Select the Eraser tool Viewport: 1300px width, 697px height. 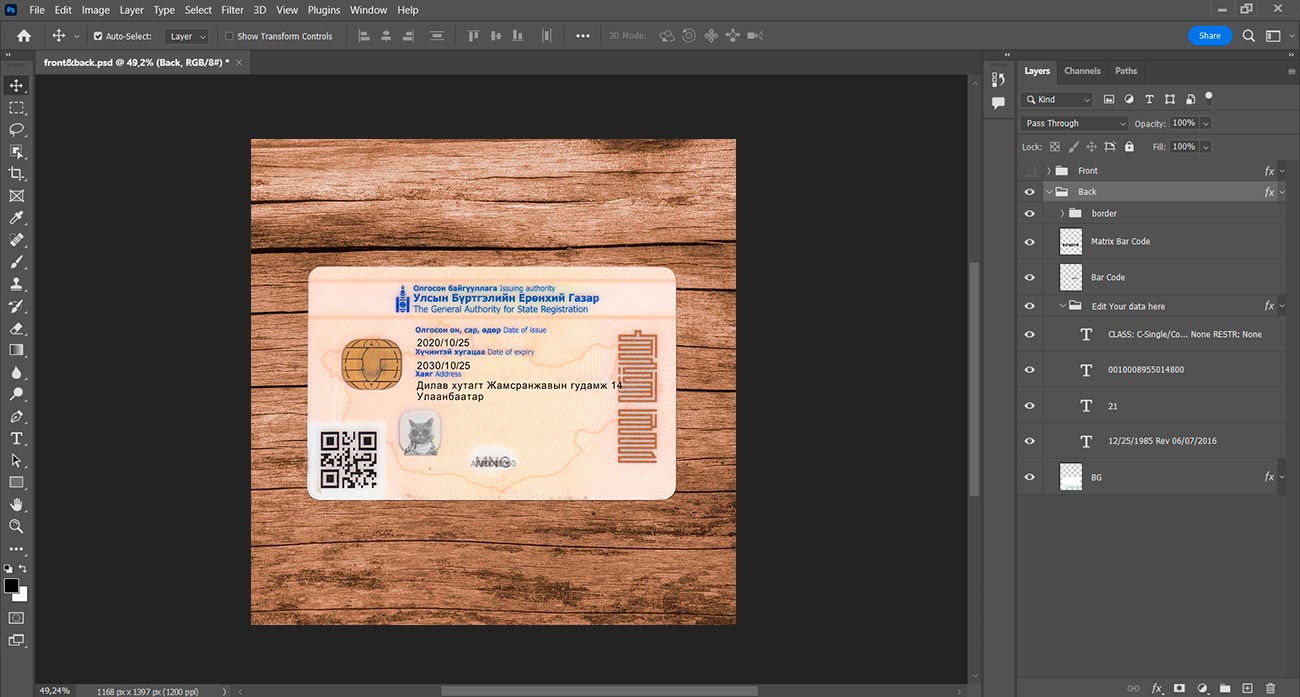[16, 328]
